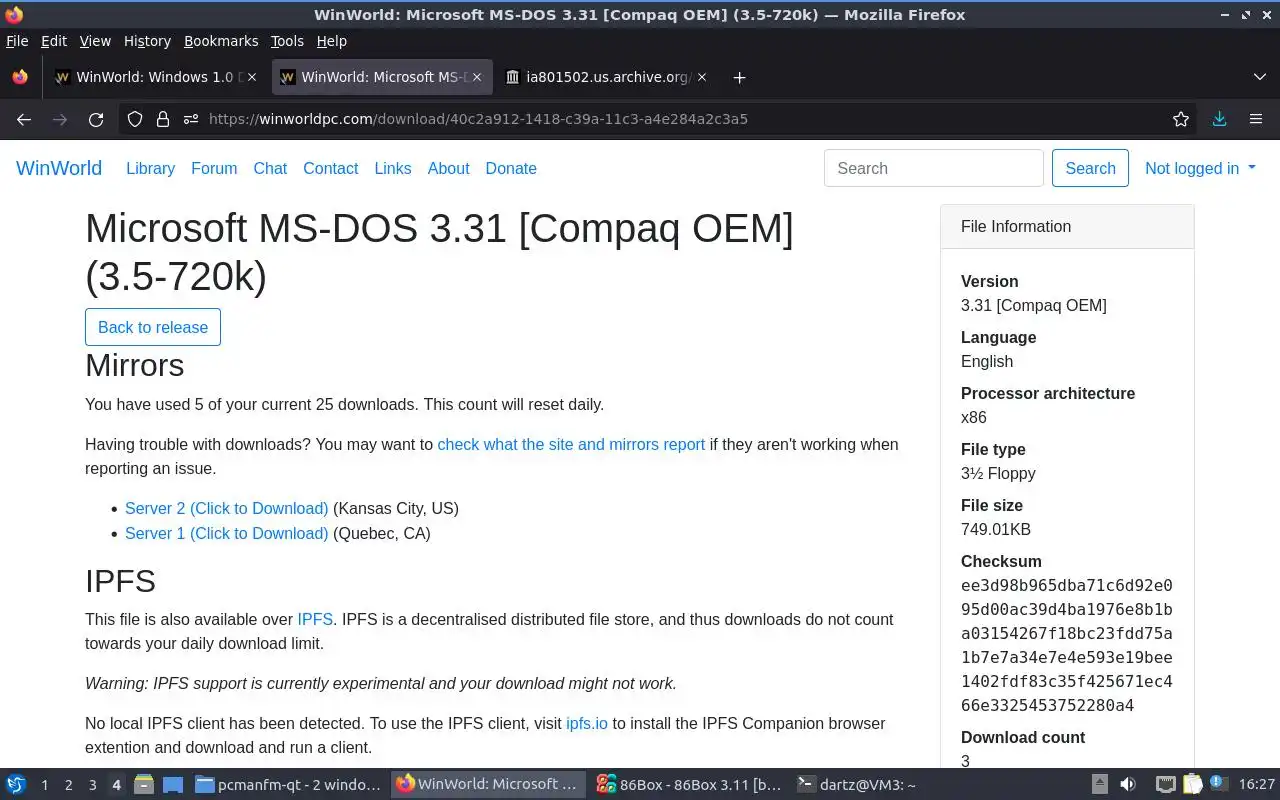Click the site security padlock icon
1280x800 pixels.
click(x=163, y=119)
